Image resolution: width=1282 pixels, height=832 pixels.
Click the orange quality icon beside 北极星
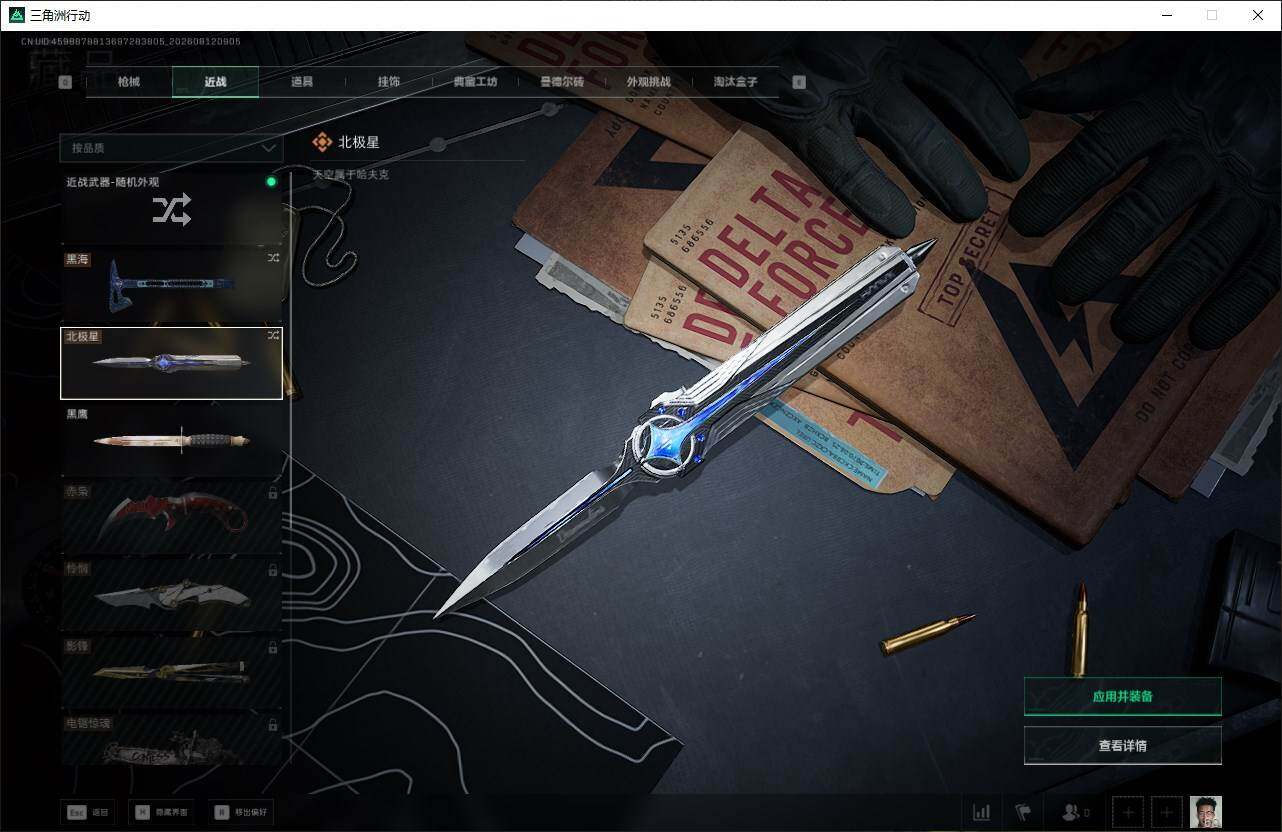coord(322,142)
